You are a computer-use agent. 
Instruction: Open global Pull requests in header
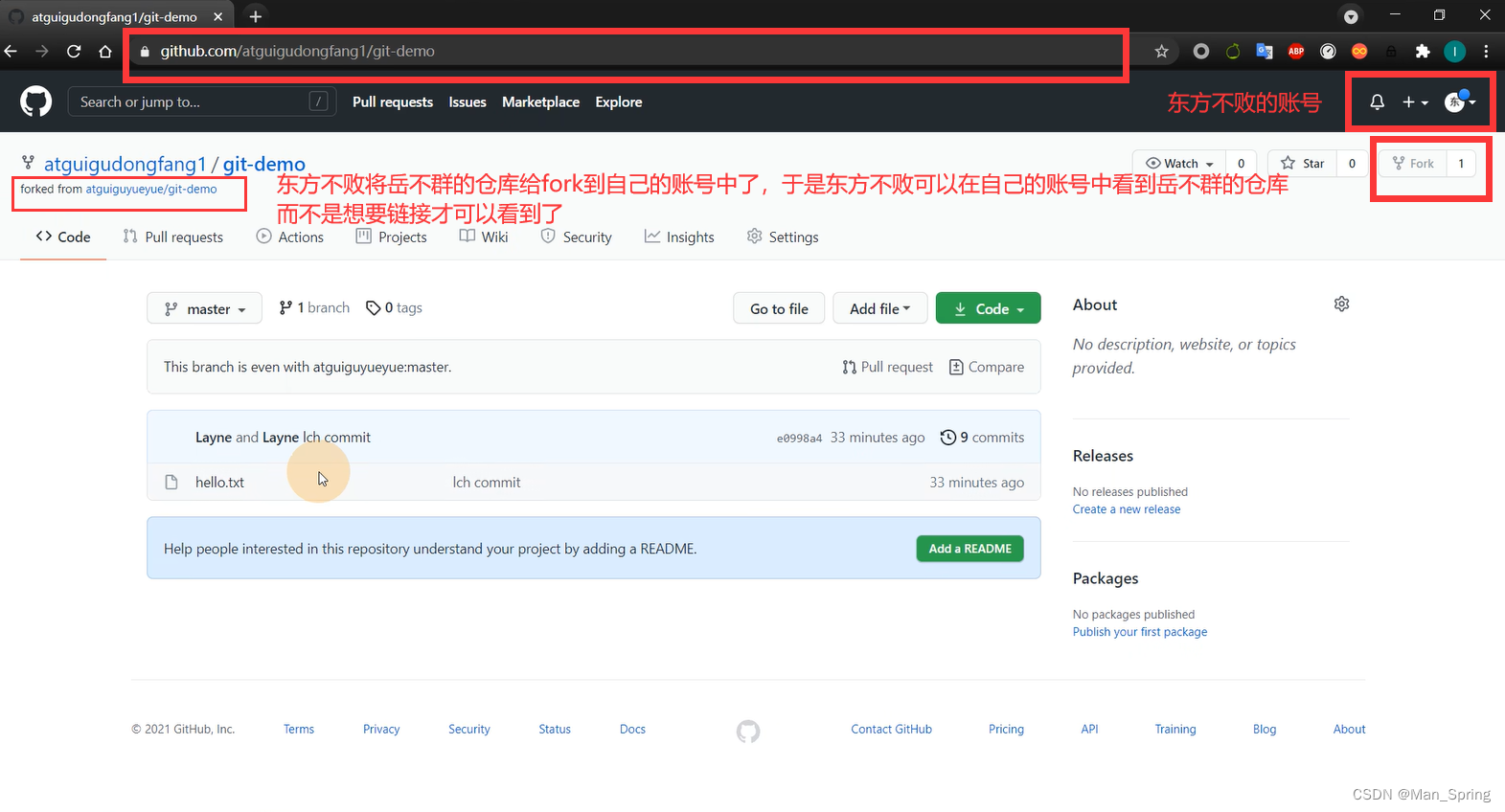393,101
